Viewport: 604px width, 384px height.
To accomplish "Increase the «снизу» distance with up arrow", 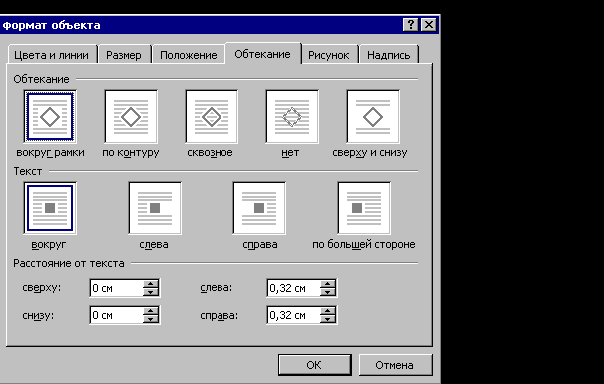I will coord(151,311).
